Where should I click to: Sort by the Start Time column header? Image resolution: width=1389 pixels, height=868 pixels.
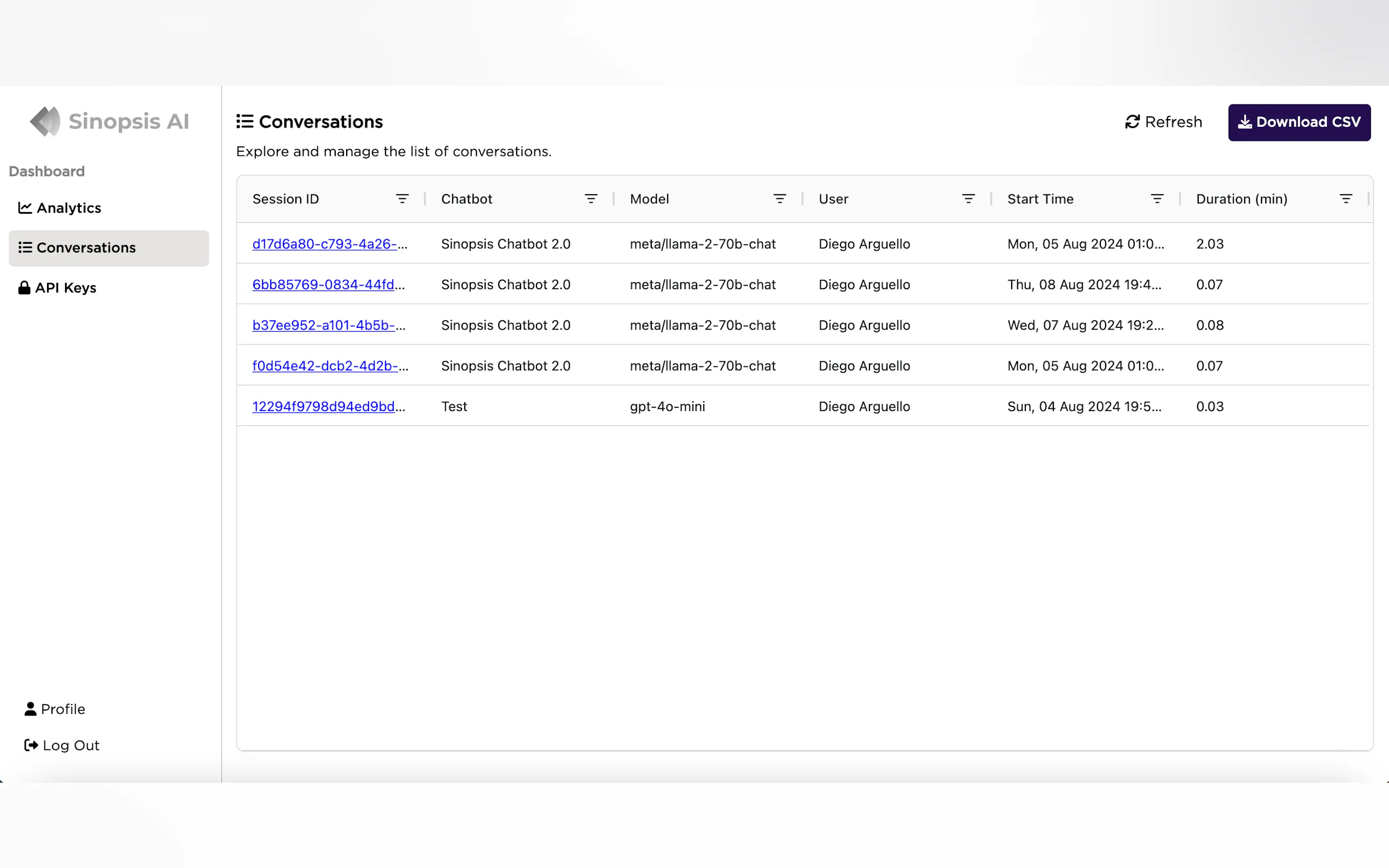(x=1040, y=198)
